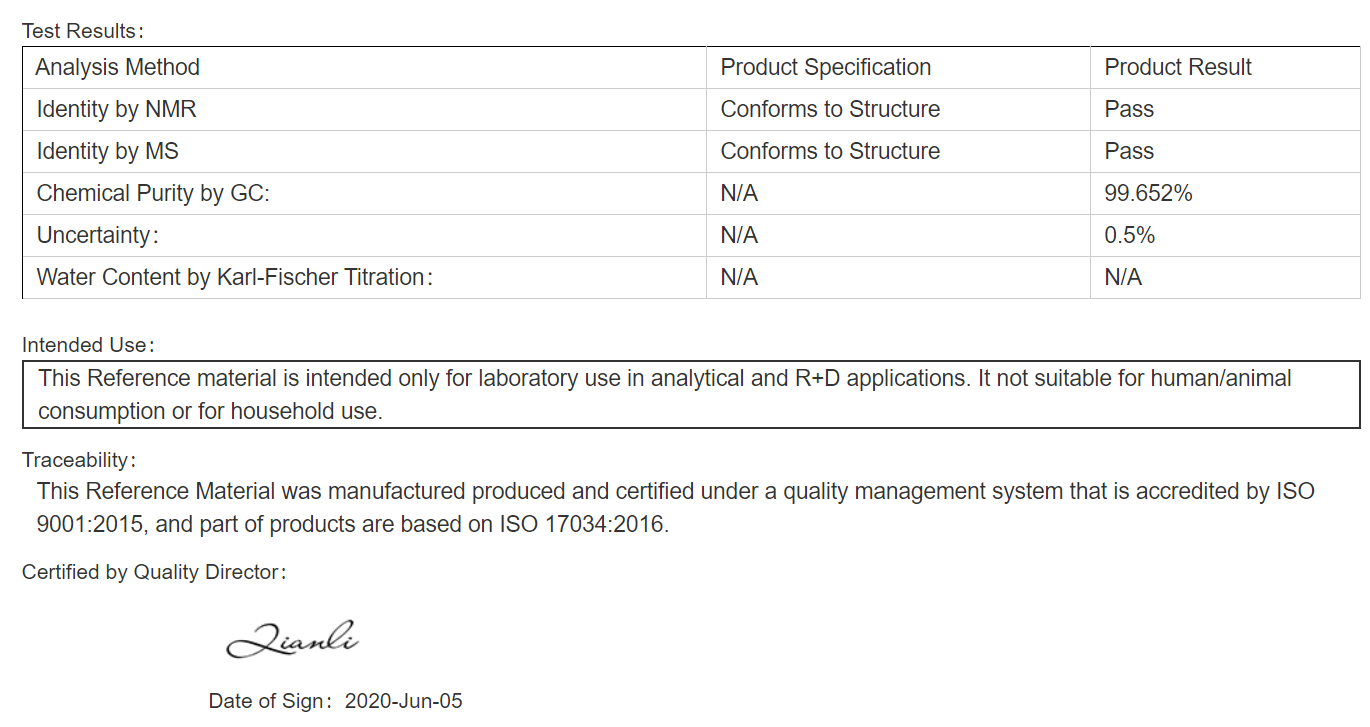Click the Identity by NMR row label
This screenshot has height=727, width=1370.
pos(117,109)
